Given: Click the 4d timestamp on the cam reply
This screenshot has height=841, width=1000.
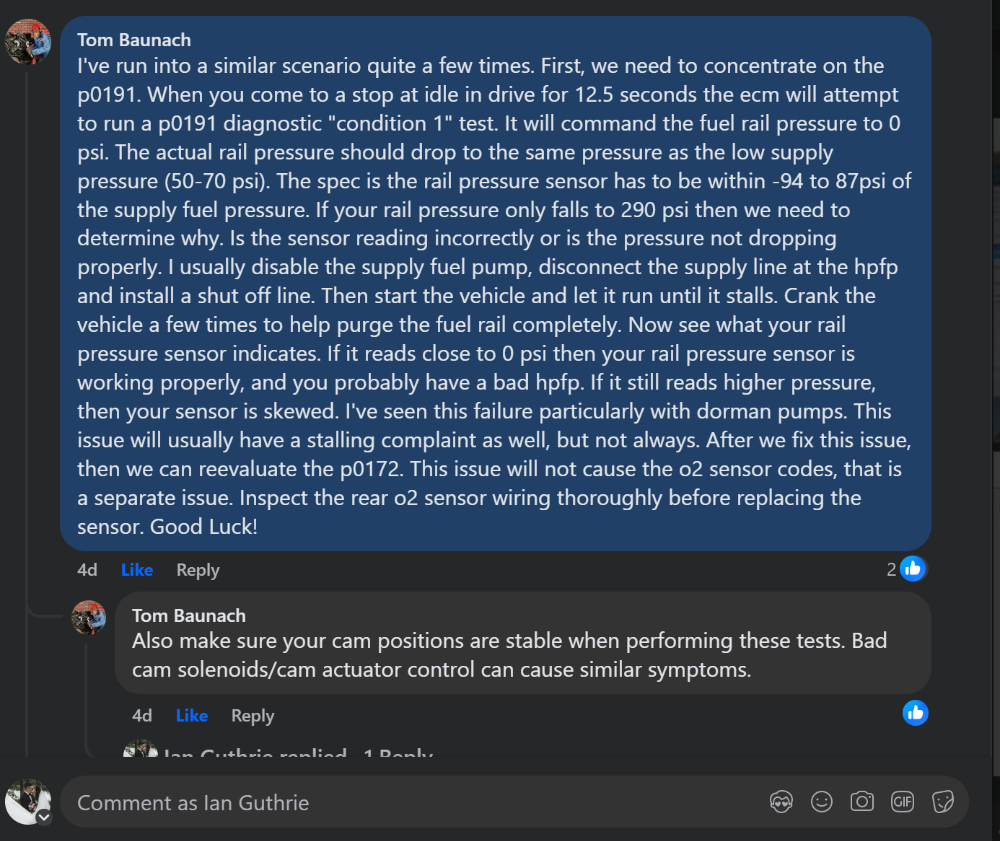Looking at the screenshot, I should (x=142, y=716).
